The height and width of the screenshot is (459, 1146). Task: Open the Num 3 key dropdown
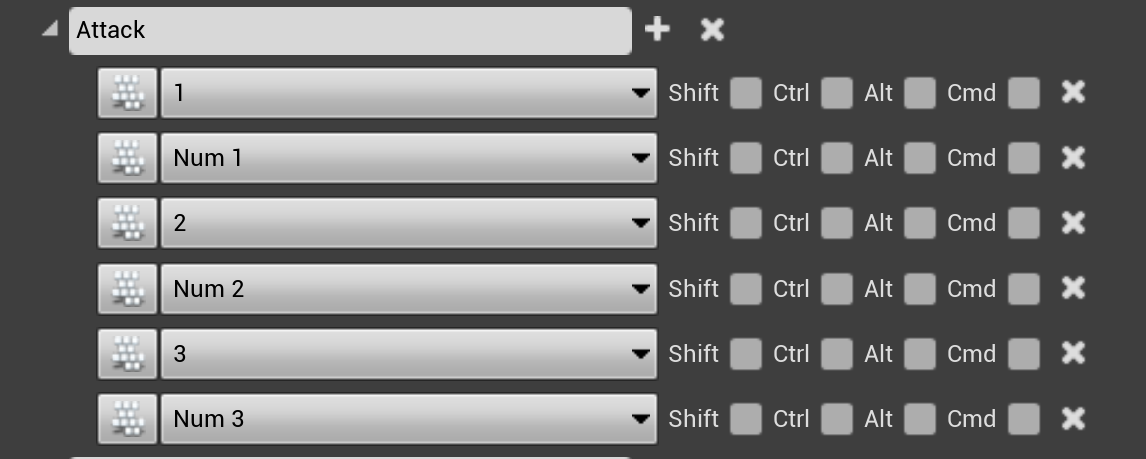pyautogui.click(x=408, y=419)
